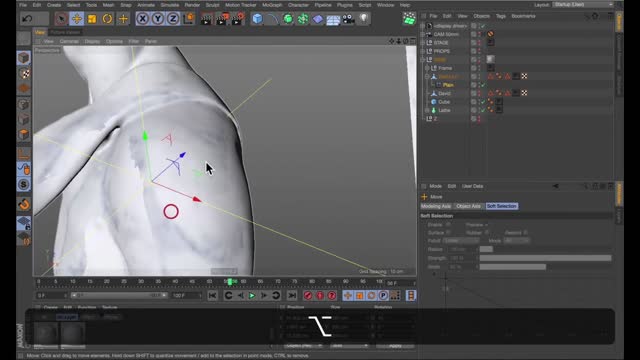Select the Live Selection arrow tool

pyautogui.click(x=61, y=19)
